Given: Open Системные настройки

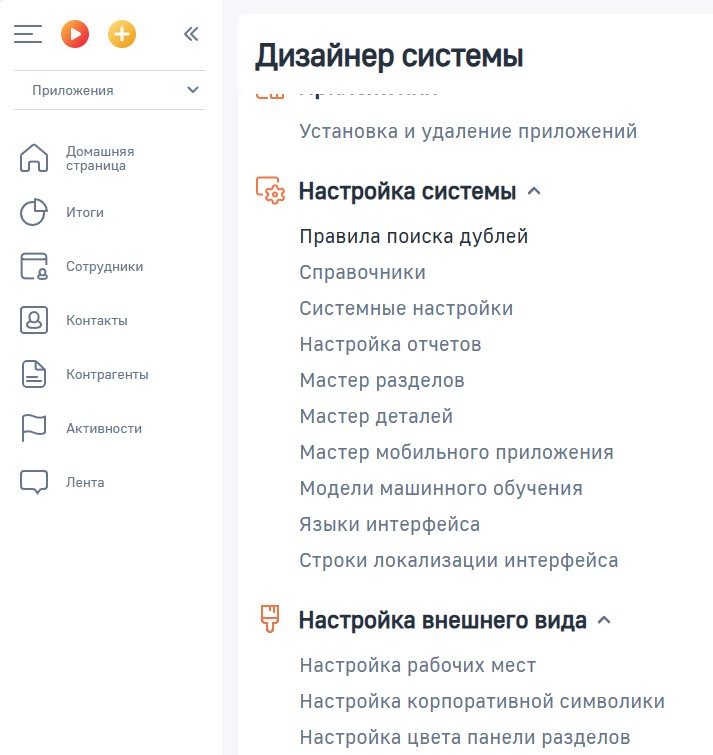Looking at the screenshot, I should 406,309.
